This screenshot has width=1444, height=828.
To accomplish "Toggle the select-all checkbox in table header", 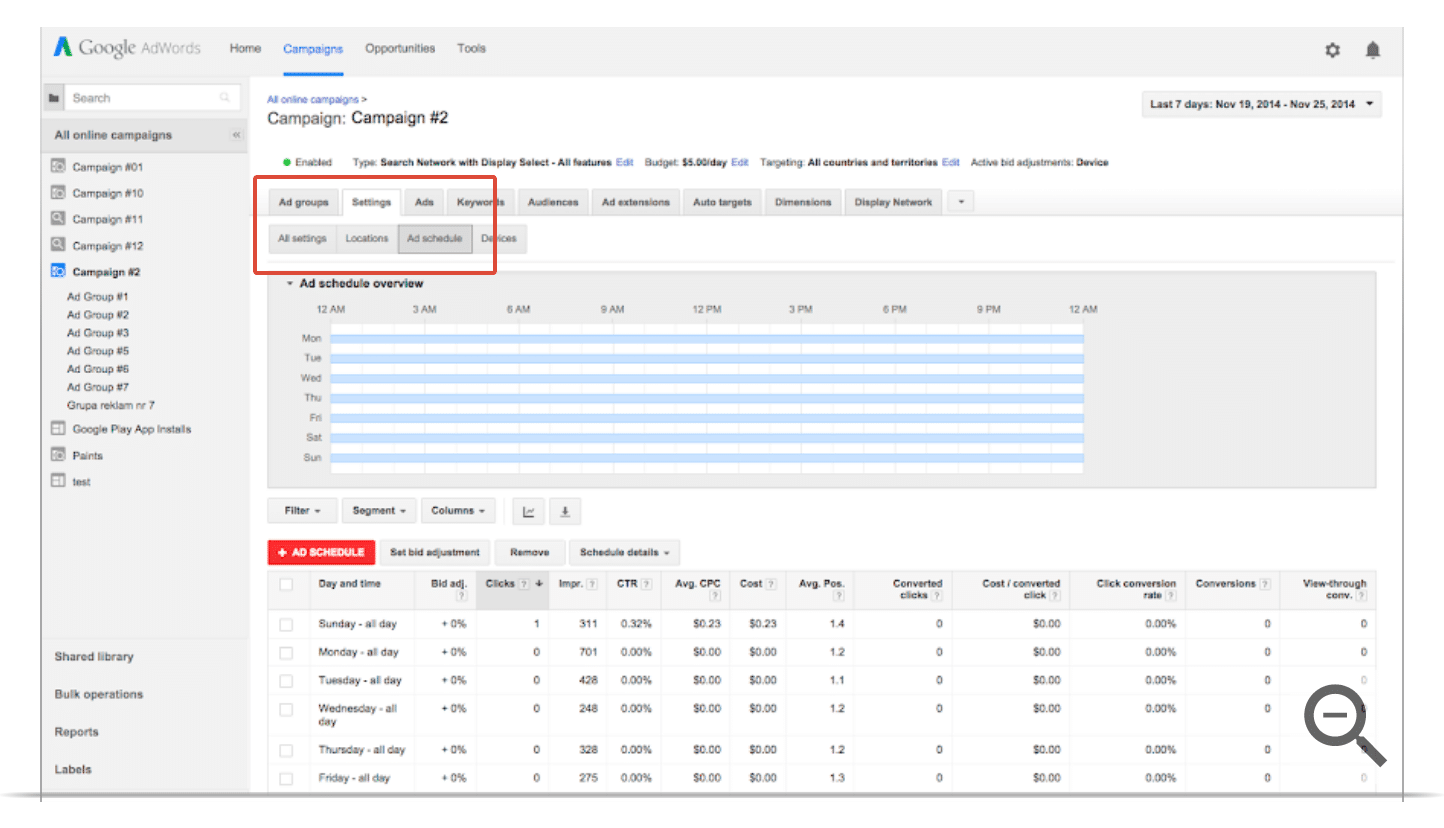I will tap(286, 584).
